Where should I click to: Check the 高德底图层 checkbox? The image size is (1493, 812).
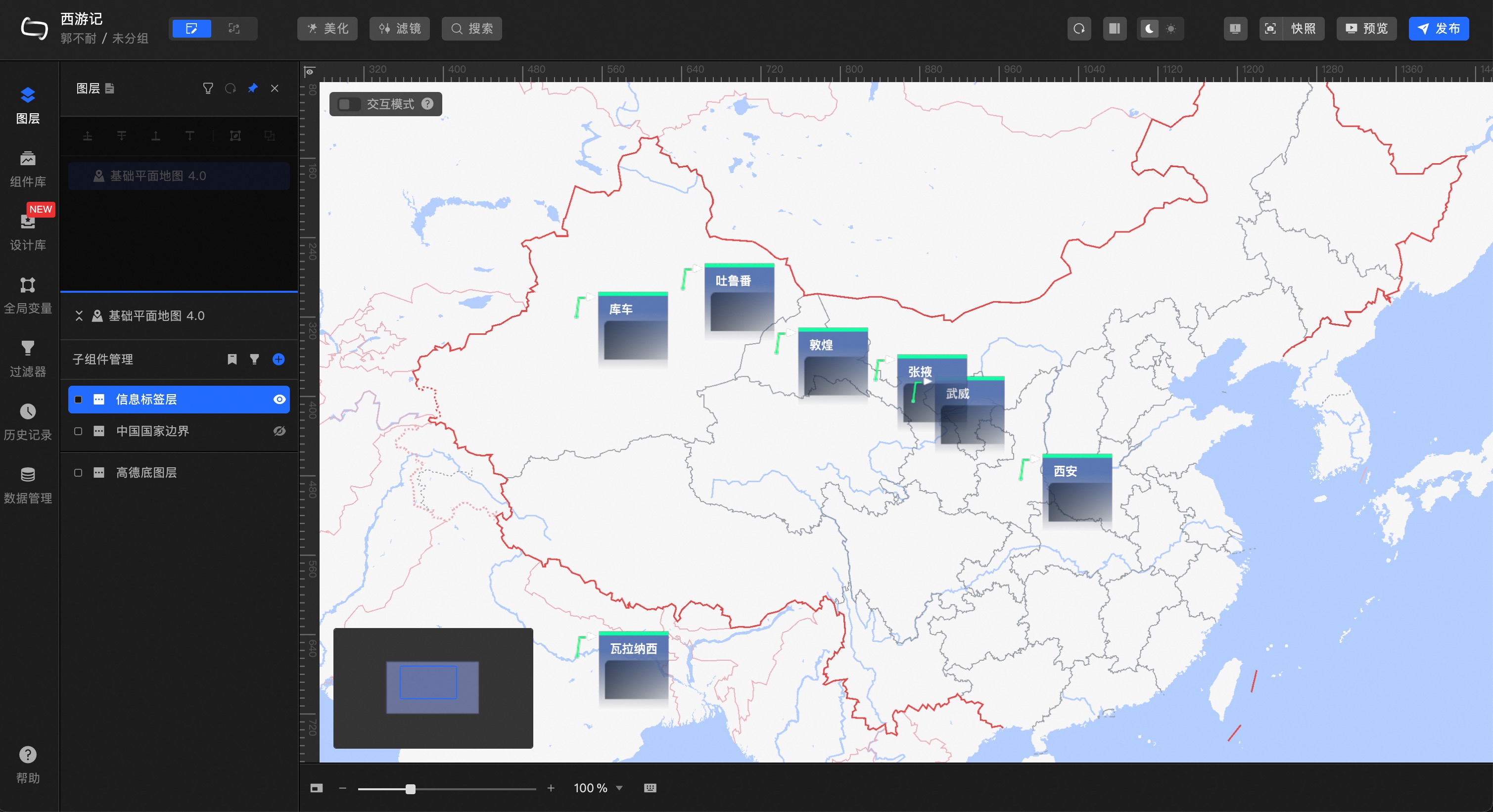pyautogui.click(x=78, y=473)
